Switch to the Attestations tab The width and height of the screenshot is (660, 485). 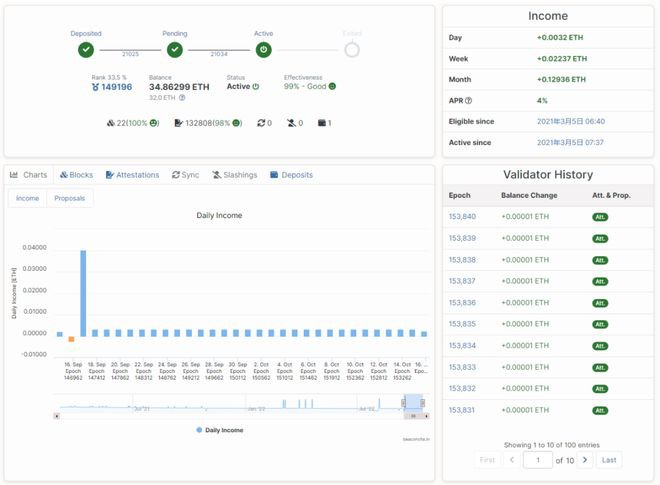tap(132, 175)
